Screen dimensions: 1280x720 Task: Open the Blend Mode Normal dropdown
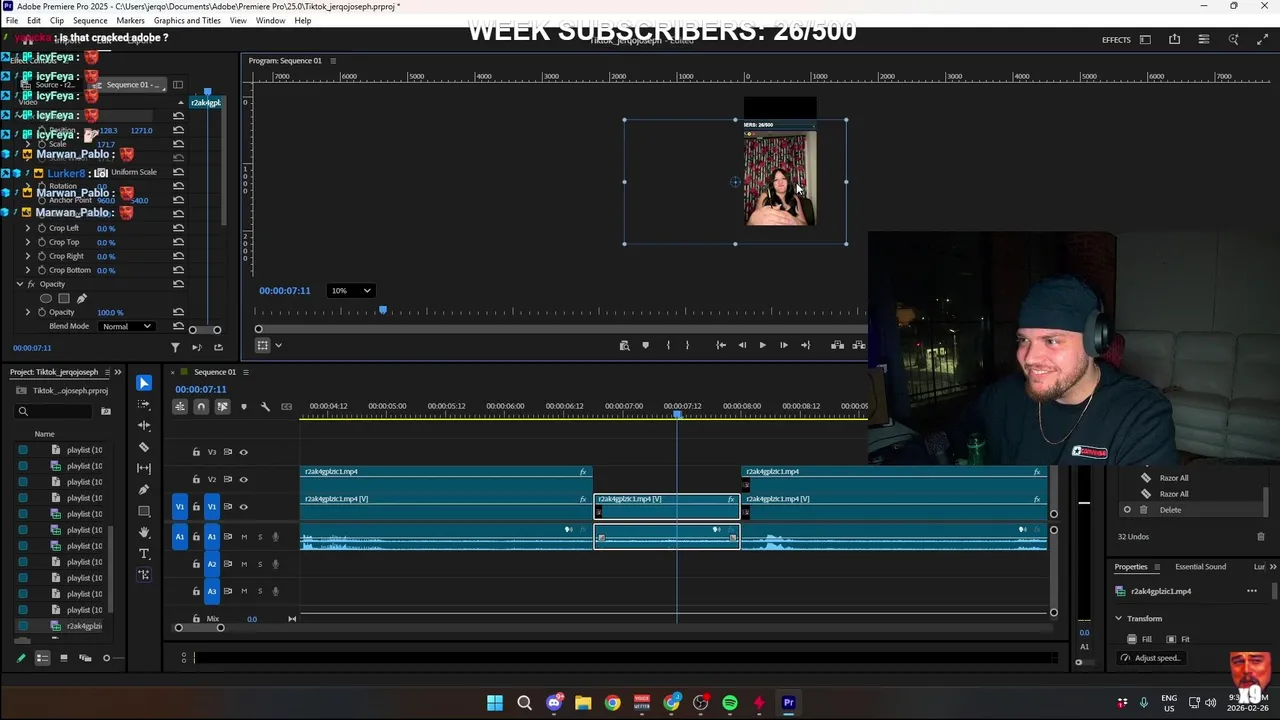pyautogui.click(x=126, y=326)
